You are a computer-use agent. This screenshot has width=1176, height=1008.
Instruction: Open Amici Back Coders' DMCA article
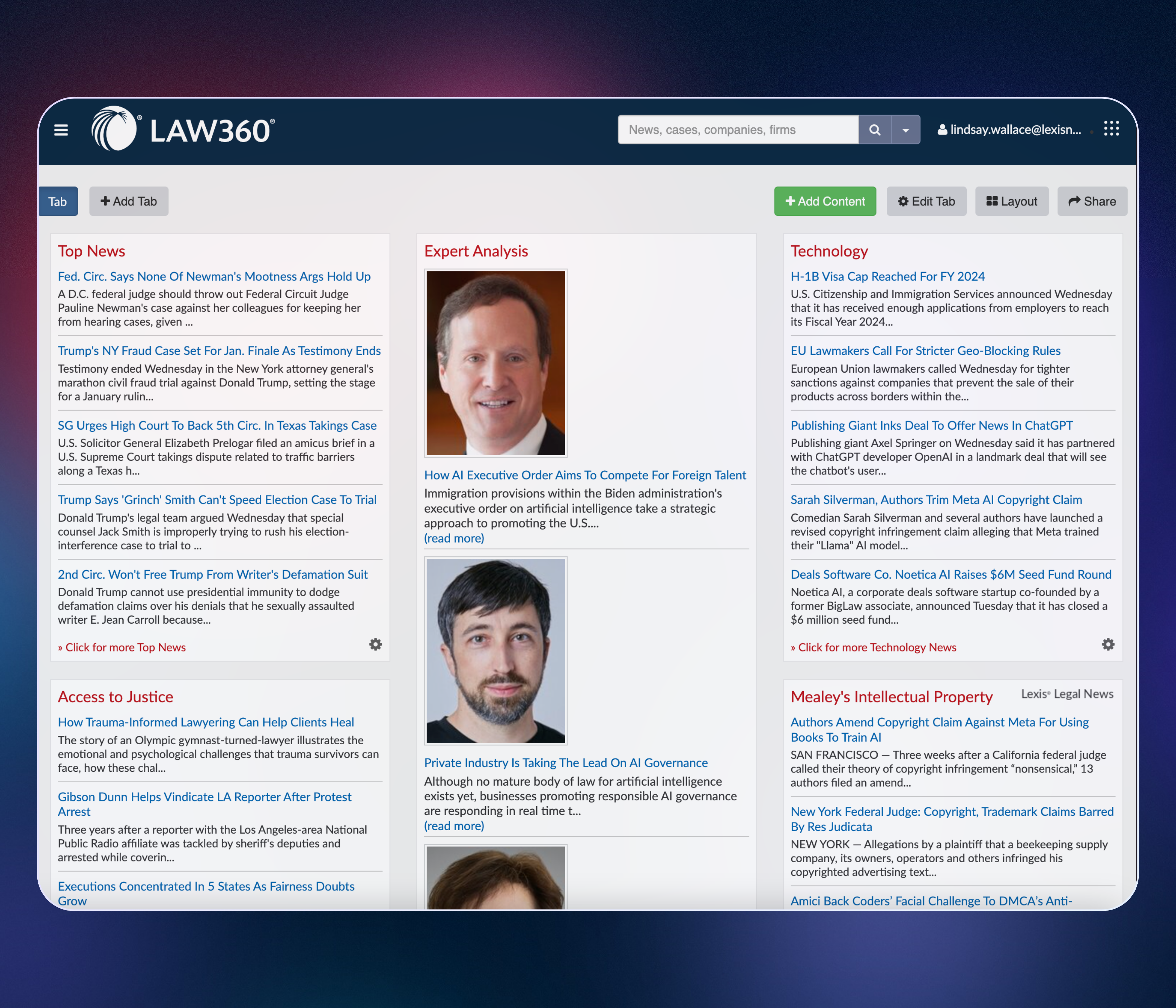(x=931, y=901)
